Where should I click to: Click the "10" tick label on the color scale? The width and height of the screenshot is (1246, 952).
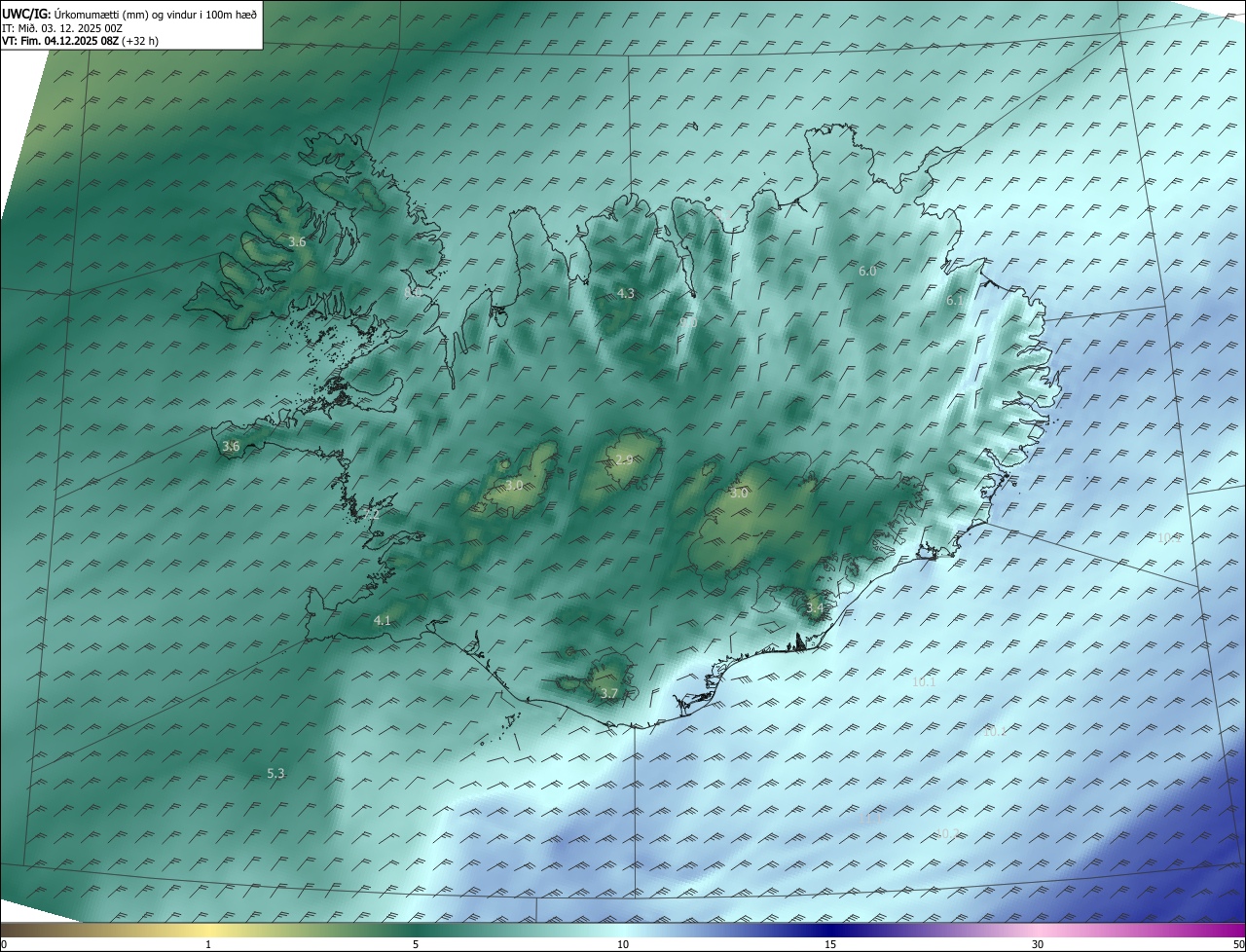pos(623,944)
